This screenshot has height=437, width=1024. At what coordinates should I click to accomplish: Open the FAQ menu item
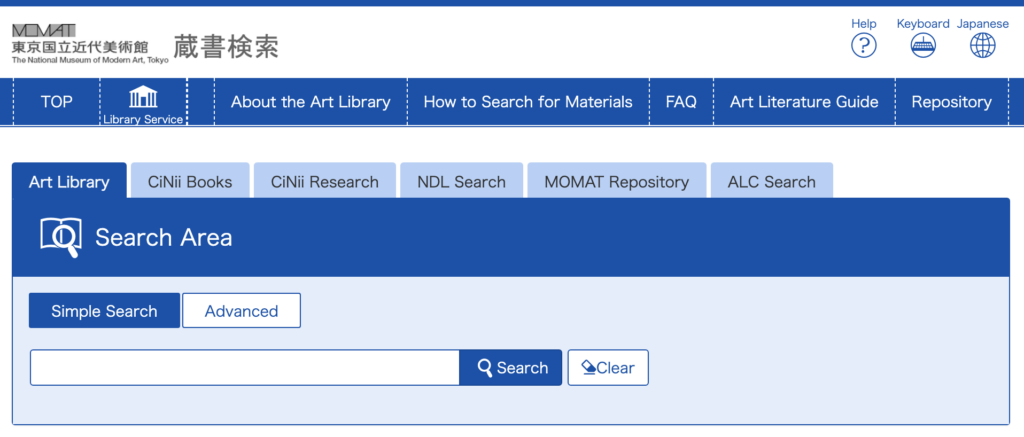pyautogui.click(x=681, y=102)
